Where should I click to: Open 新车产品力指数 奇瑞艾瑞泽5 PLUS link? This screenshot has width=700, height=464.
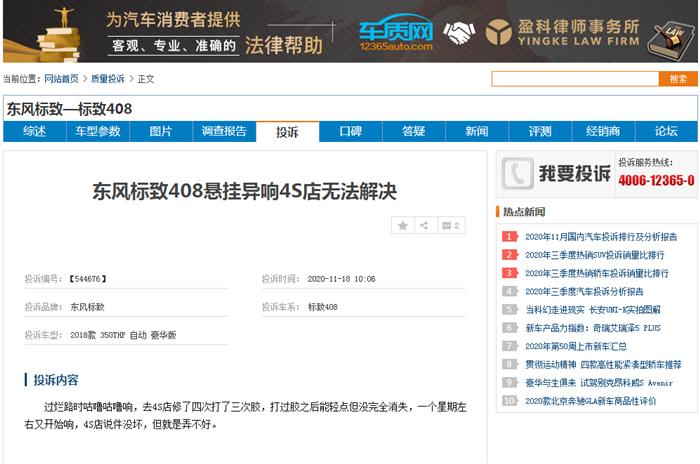[x=593, y=328]
